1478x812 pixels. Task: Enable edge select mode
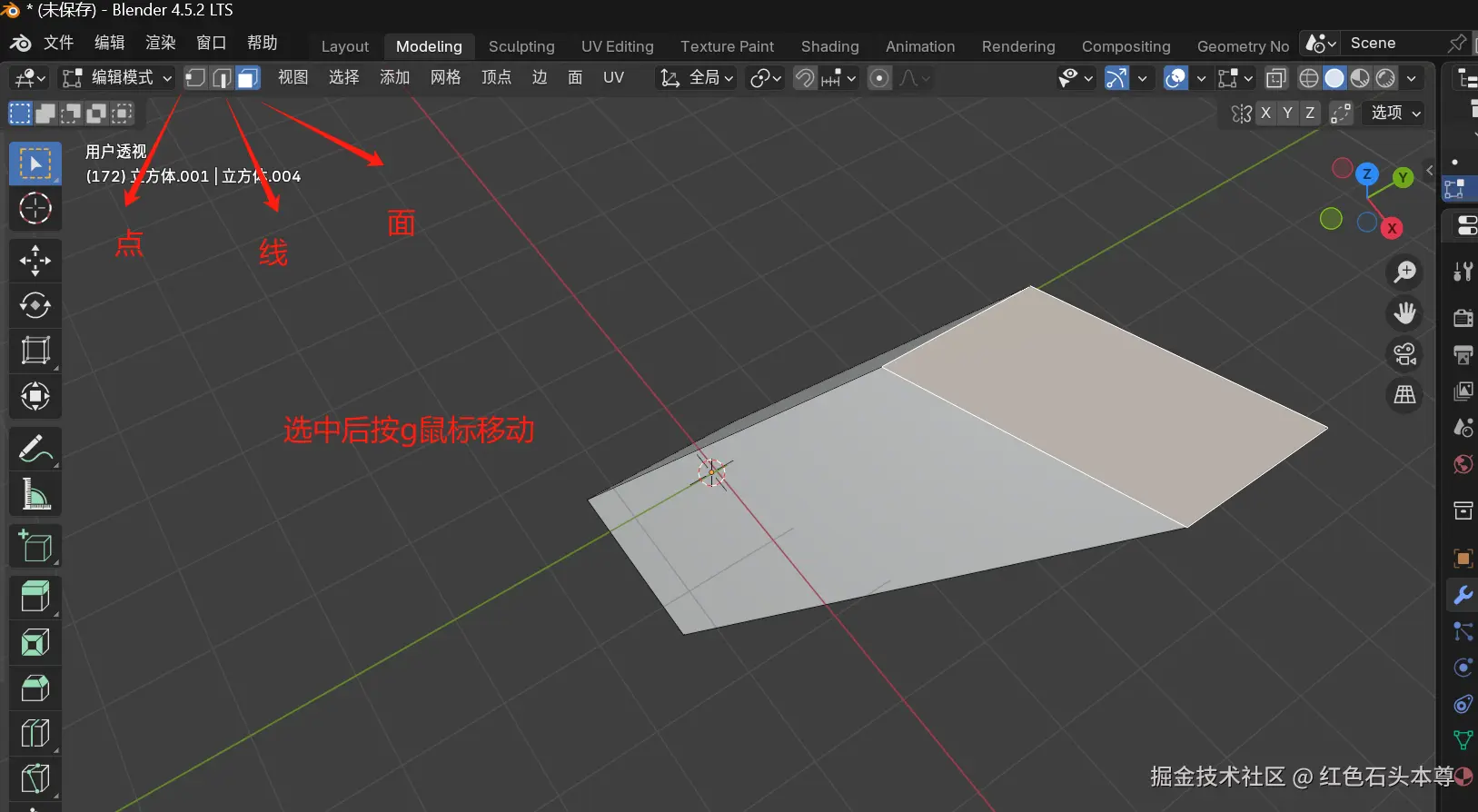pos(222,78)
